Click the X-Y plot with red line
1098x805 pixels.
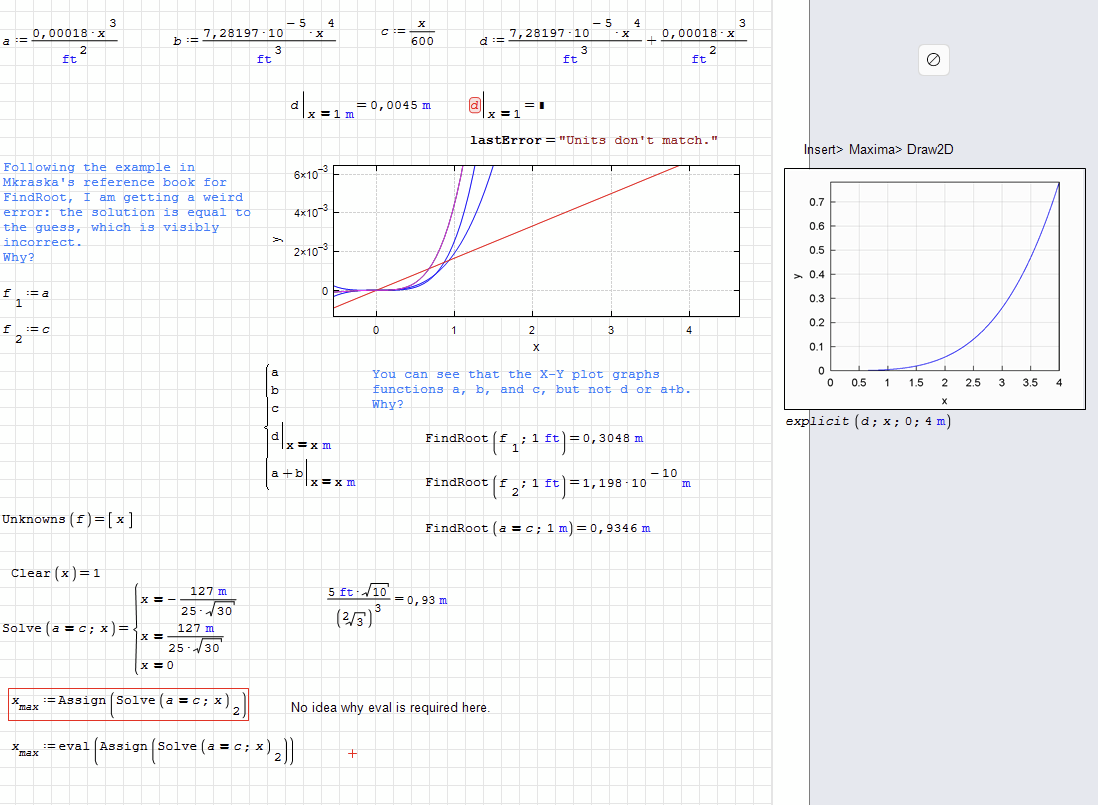[536, 240]
